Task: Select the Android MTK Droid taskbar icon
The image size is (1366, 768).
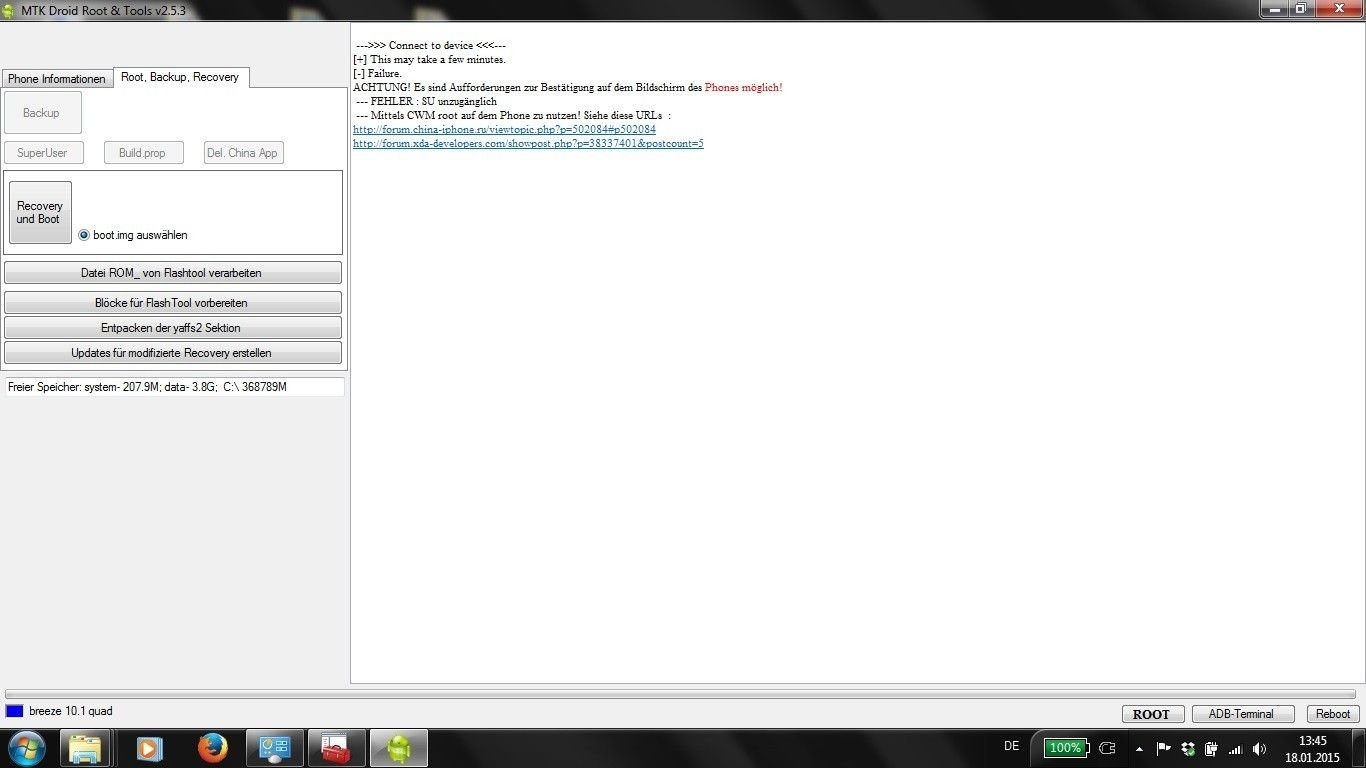Action: 399,748
